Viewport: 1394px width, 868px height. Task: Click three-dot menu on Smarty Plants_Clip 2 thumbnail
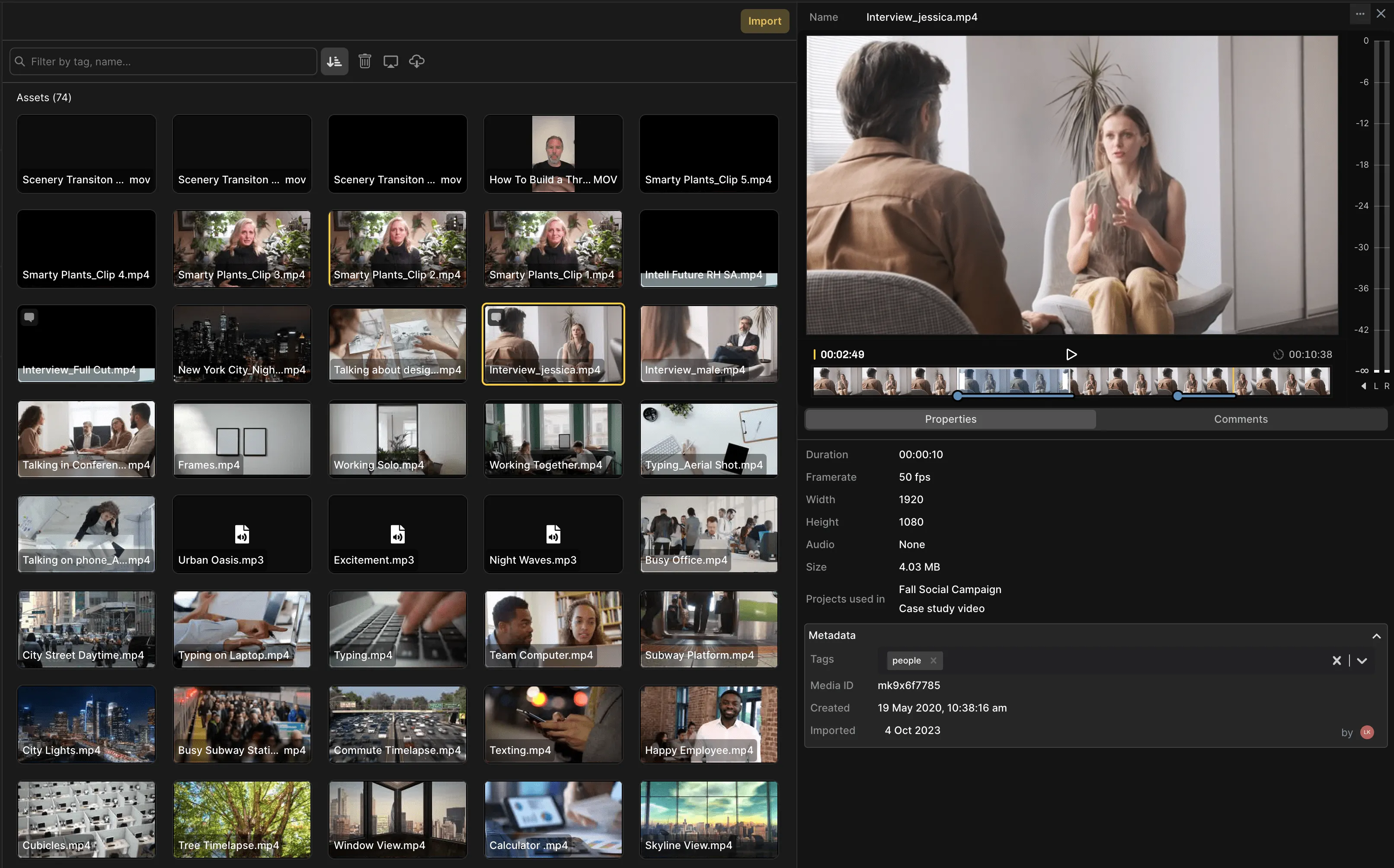455,222
